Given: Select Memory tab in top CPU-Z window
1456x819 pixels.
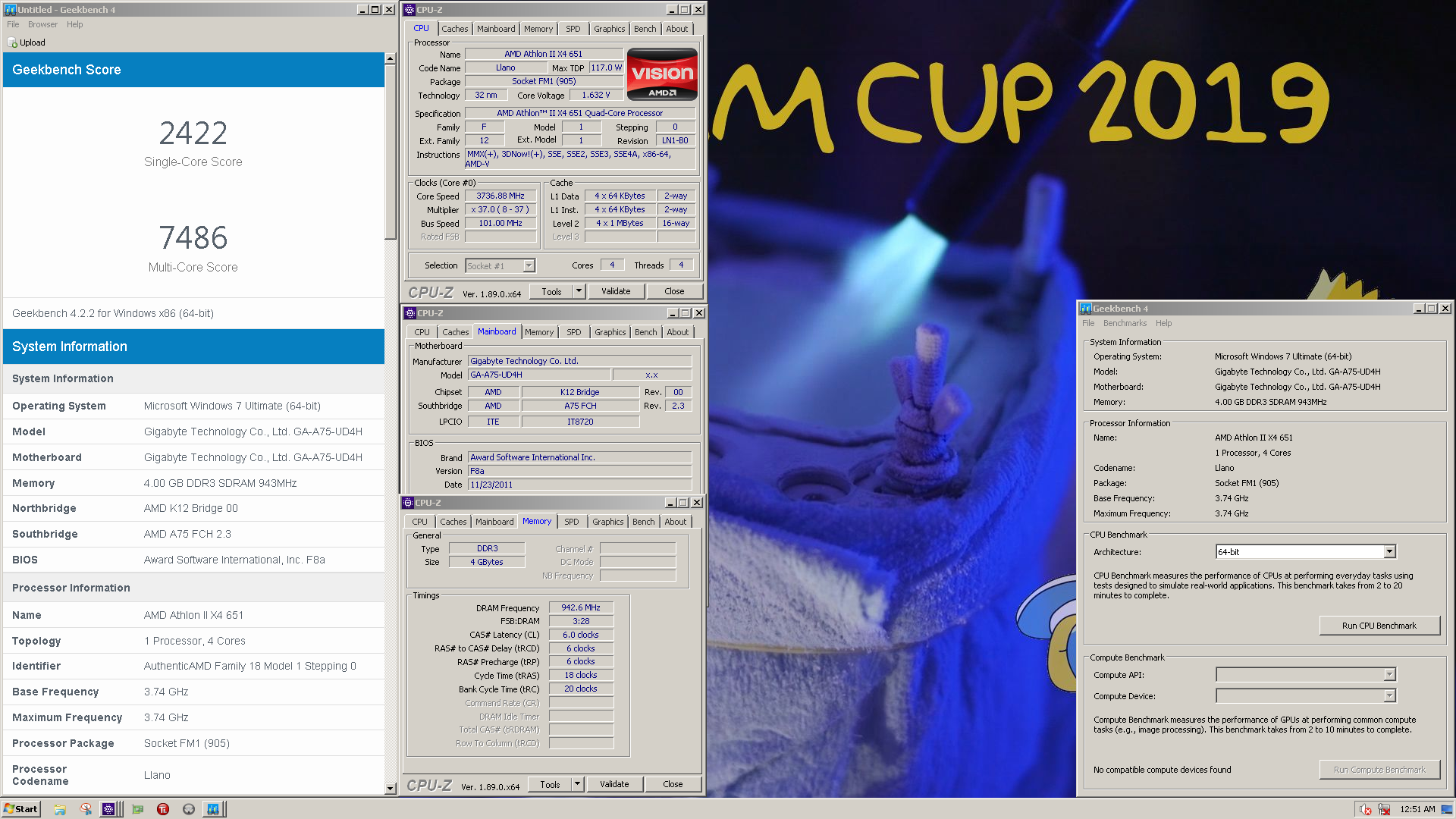Looking at the screenshot, I should (x=538, y=29).
